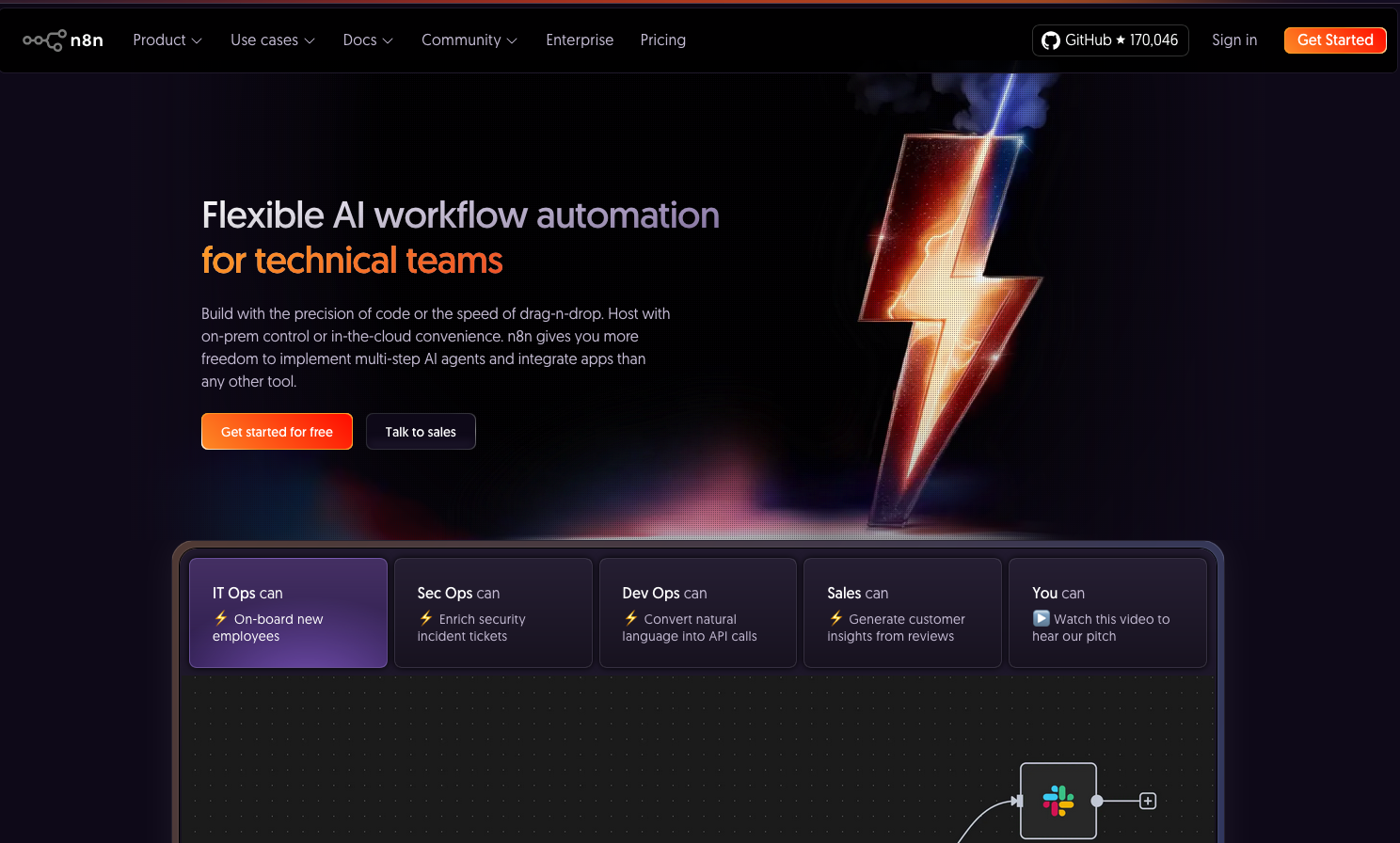The height and width of the screenshot is (843, 1400).
Task: Click the GitHub octocat icon
Action: coord(1051,40)
